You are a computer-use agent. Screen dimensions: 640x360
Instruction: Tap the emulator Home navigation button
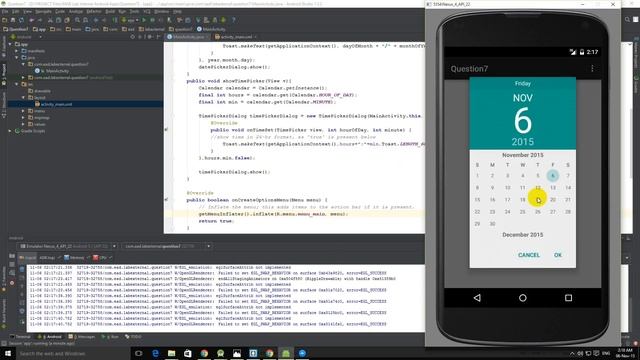point(522,298)
